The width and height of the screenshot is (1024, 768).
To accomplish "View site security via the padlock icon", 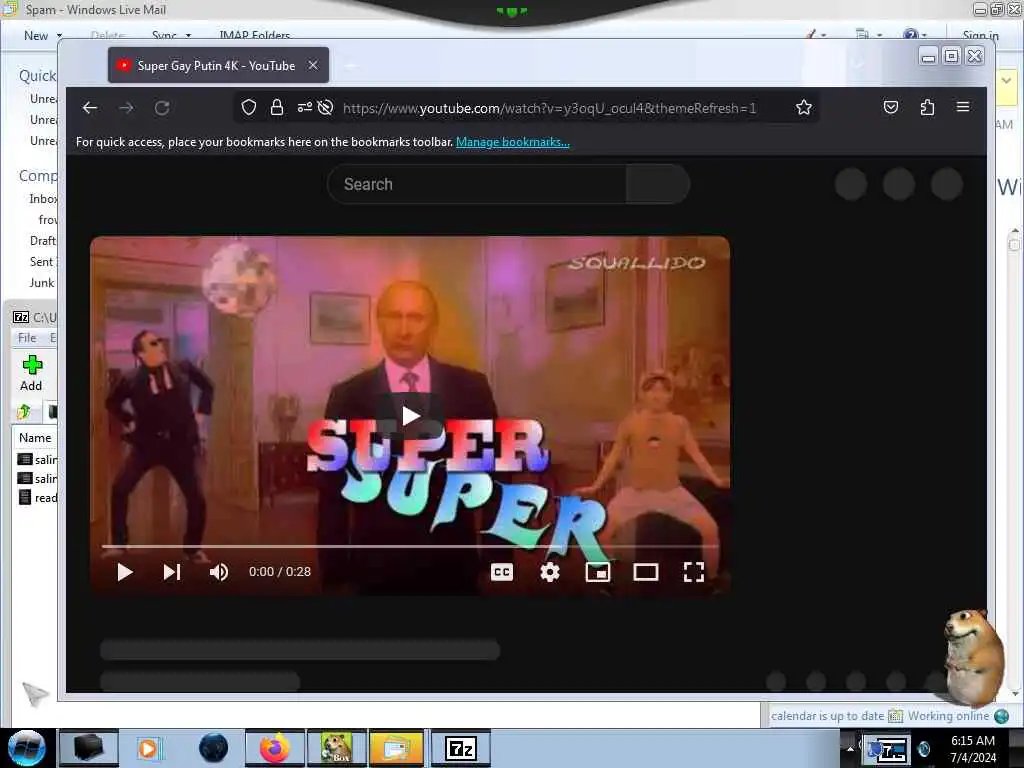I will tap(277, 107).
